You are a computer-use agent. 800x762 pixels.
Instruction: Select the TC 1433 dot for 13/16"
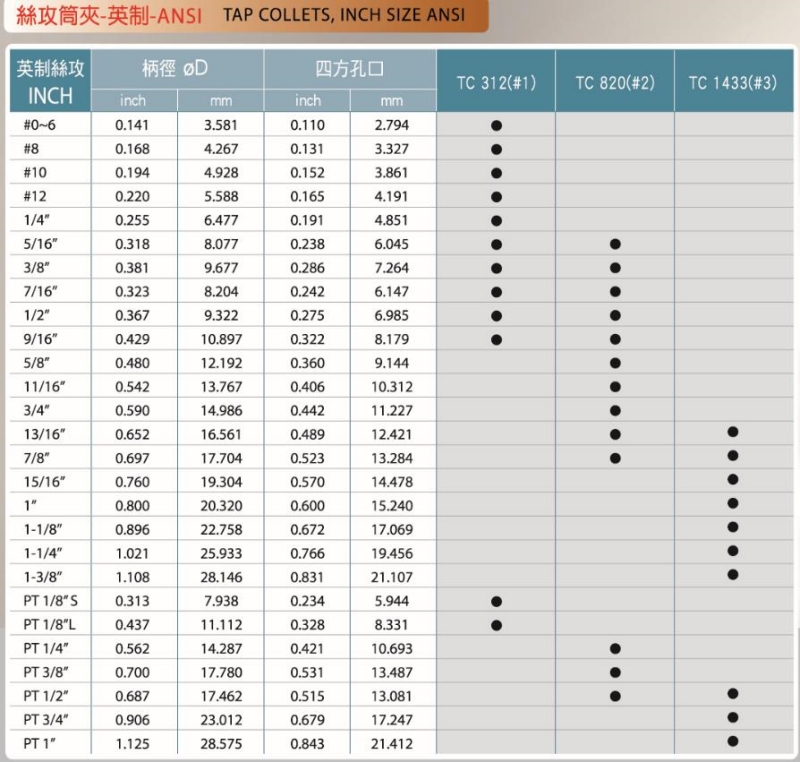733,431
